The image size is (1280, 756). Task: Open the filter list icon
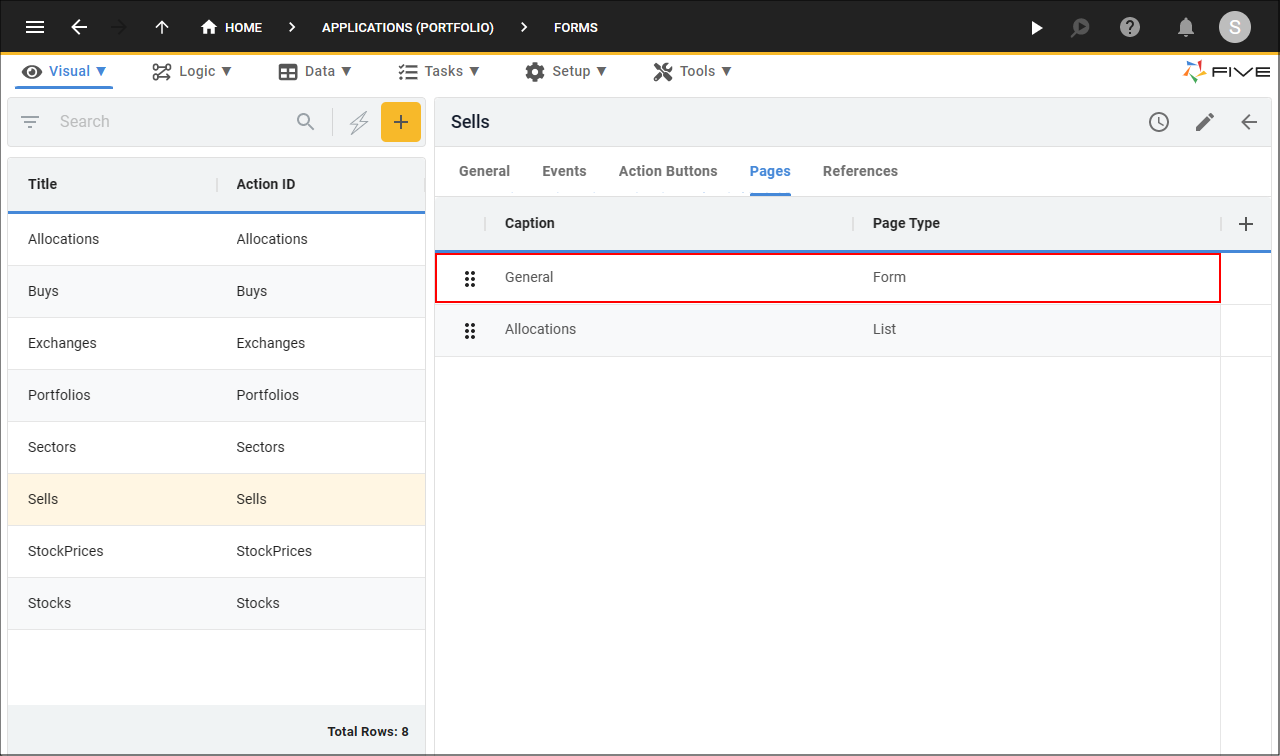coord(30,122)
